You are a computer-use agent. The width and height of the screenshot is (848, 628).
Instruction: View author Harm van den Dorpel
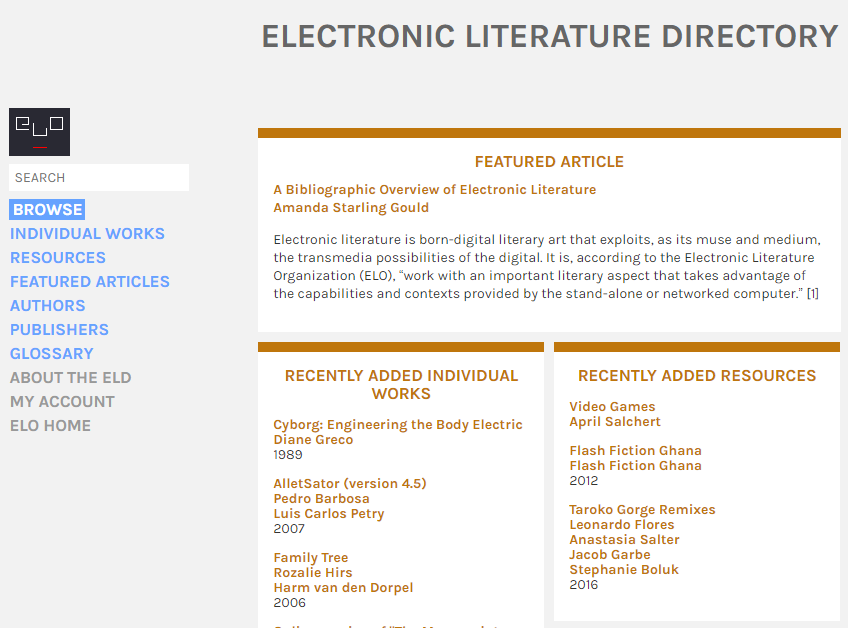click(x=343, y=588)
